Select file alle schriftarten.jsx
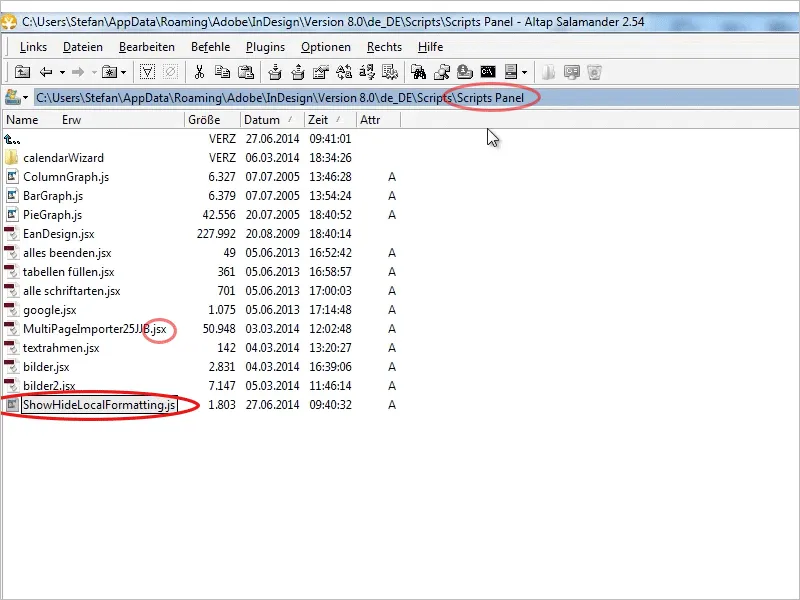 [x=71, y=291]
